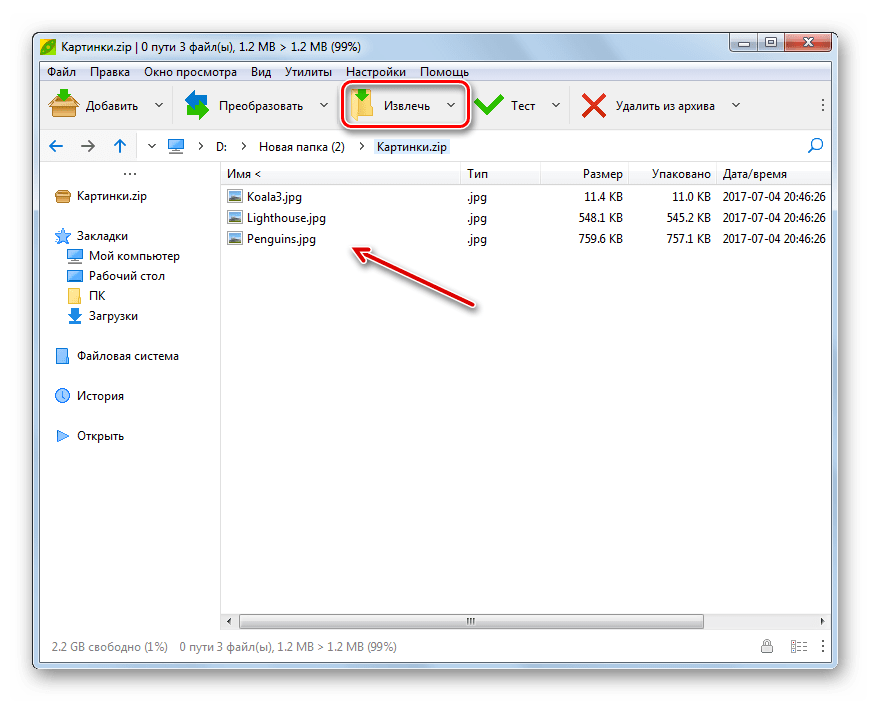Open search with the magnifier icon
Viewport: 871px width, 702px height.
[815, 146]
